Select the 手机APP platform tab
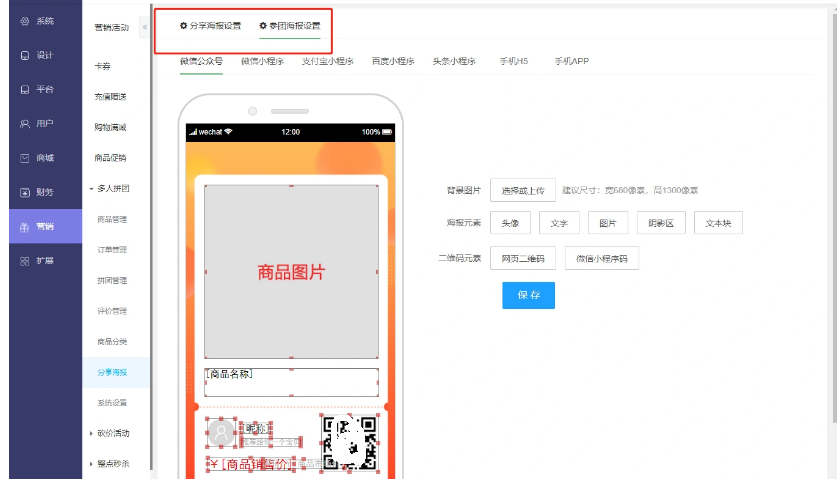The image size is (837, 479). 571,61
